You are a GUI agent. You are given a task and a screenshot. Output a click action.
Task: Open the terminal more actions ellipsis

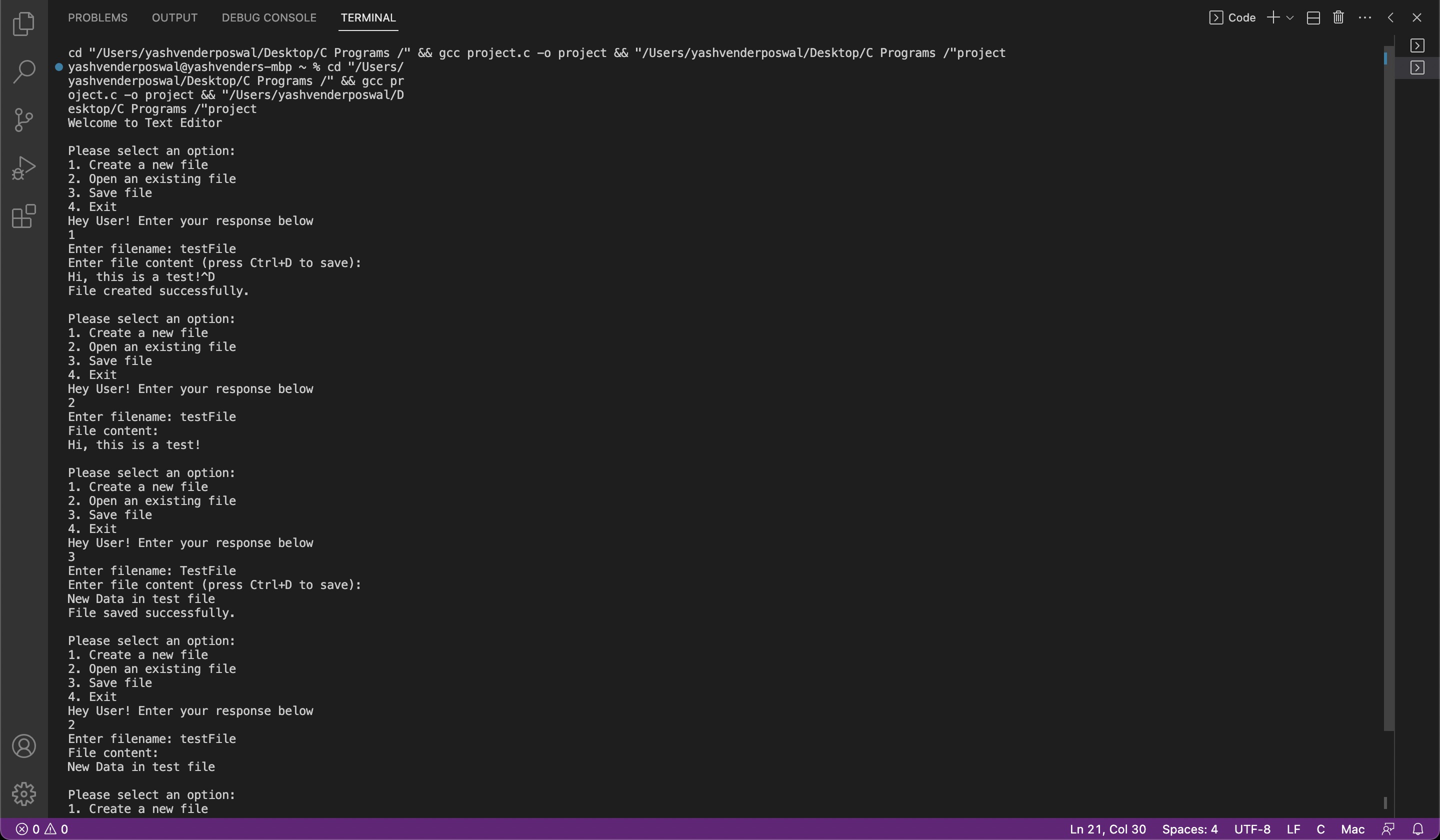tap(1364, 17)
